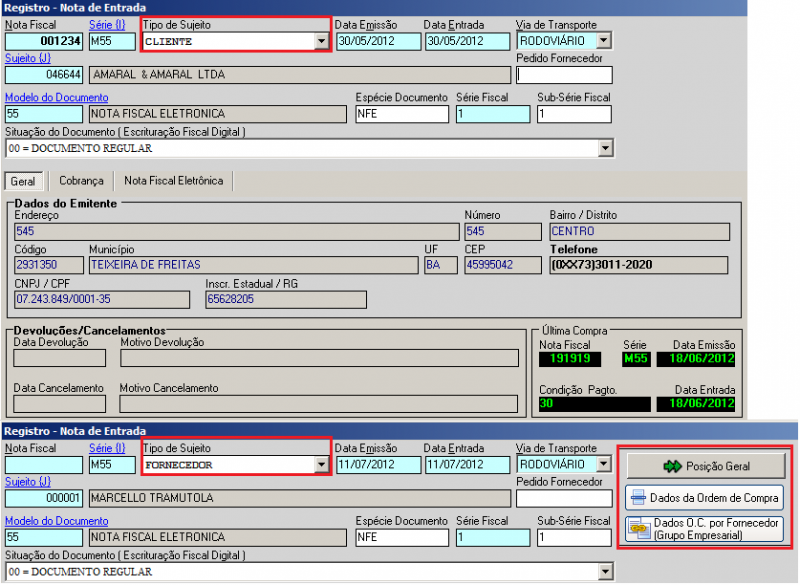
Task: Click CNPJ value 07.243.849/0001-35
Action: point(102,299)
